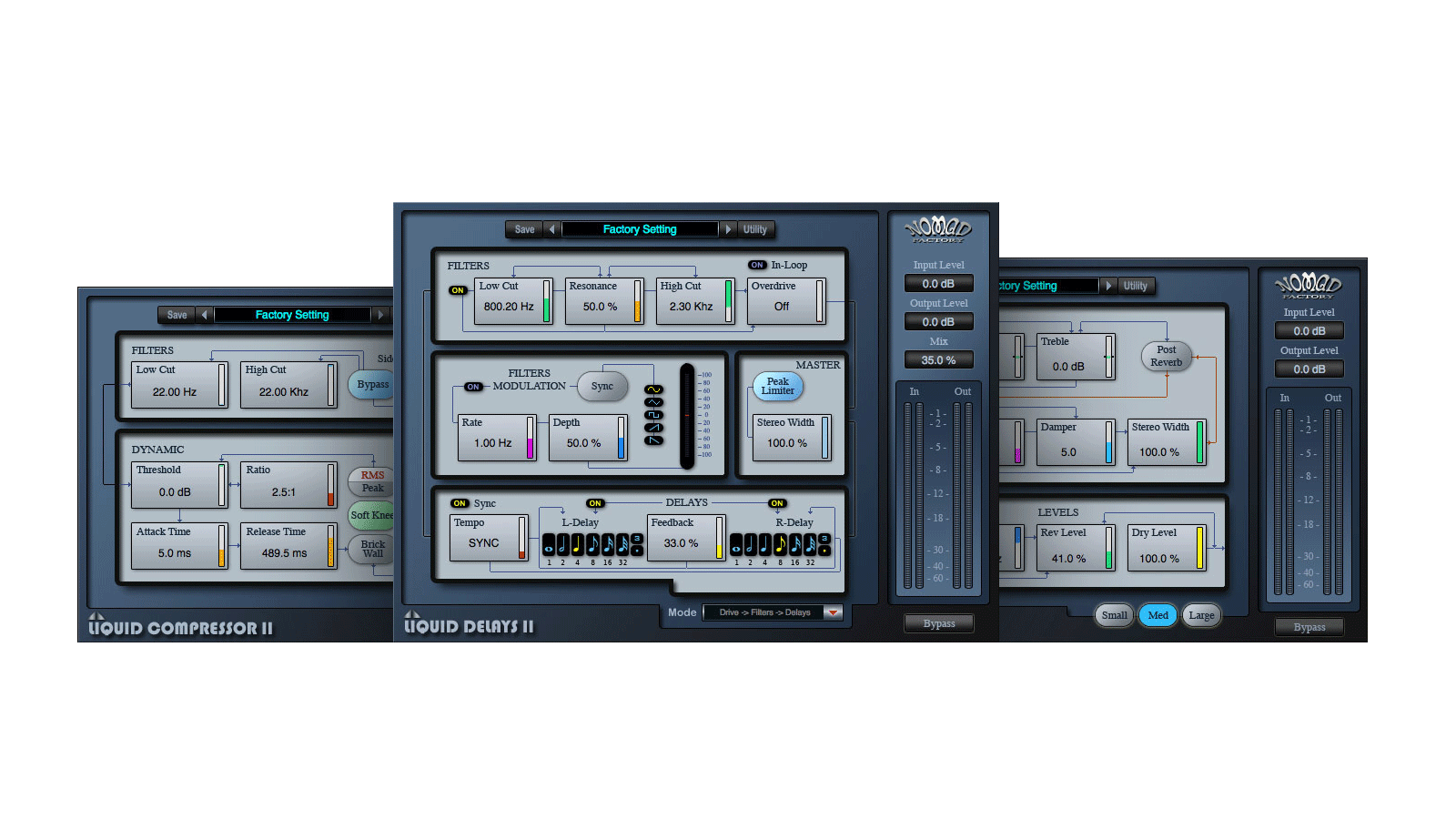The width and height of the screenshot is (1456, 819).
Task: Go to next preset in reverb plugin
Action: point(1108,286)
